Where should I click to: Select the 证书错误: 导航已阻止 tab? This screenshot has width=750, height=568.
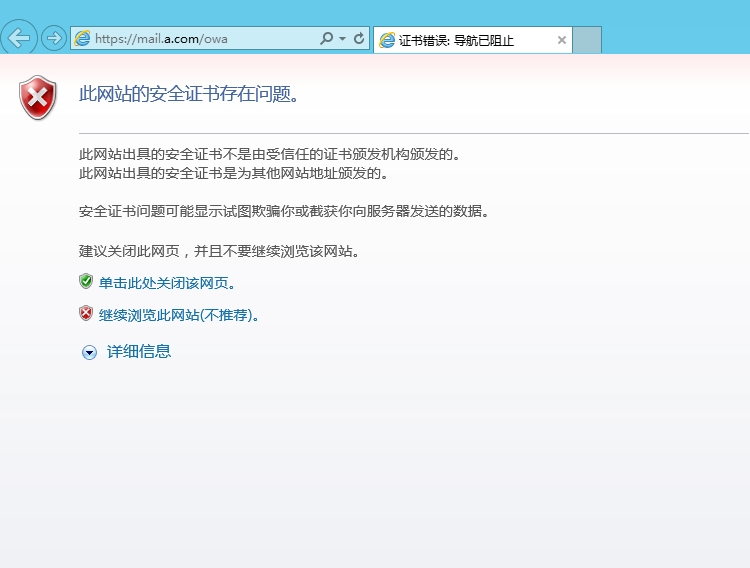point(473,40)
